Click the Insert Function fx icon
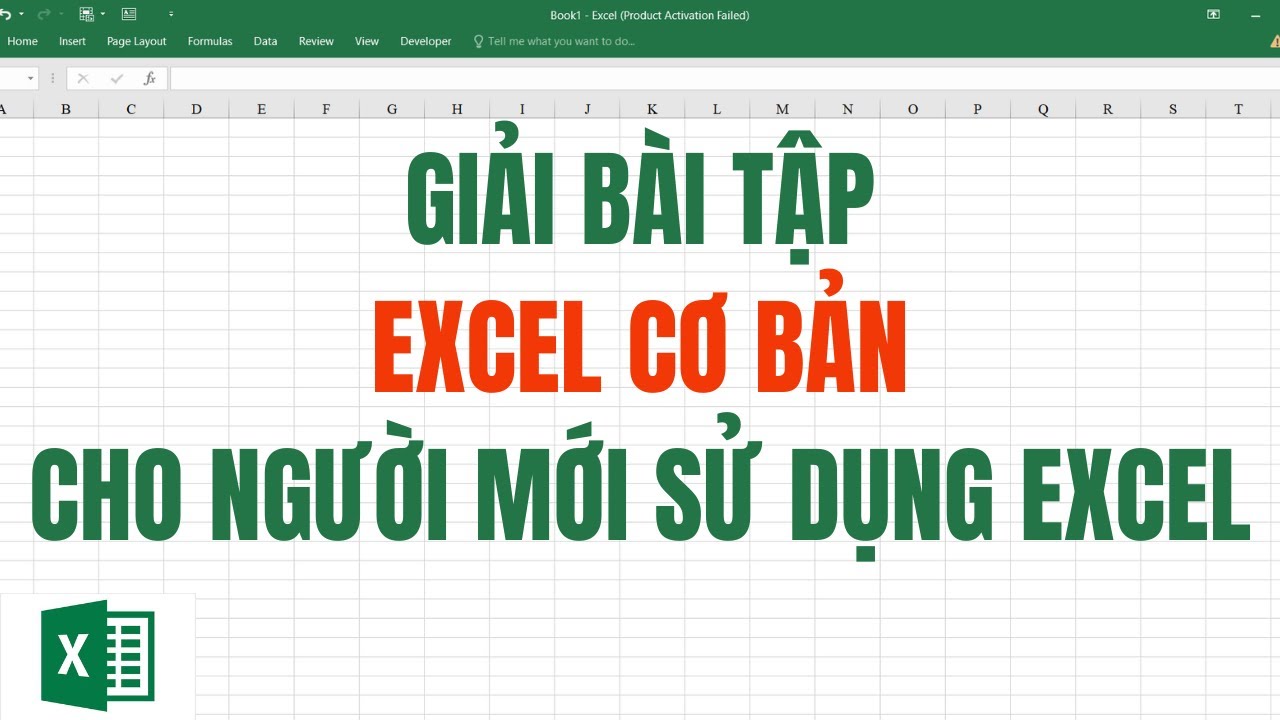The height and width of the screenshot is (720, 1280). pos(150,78)
